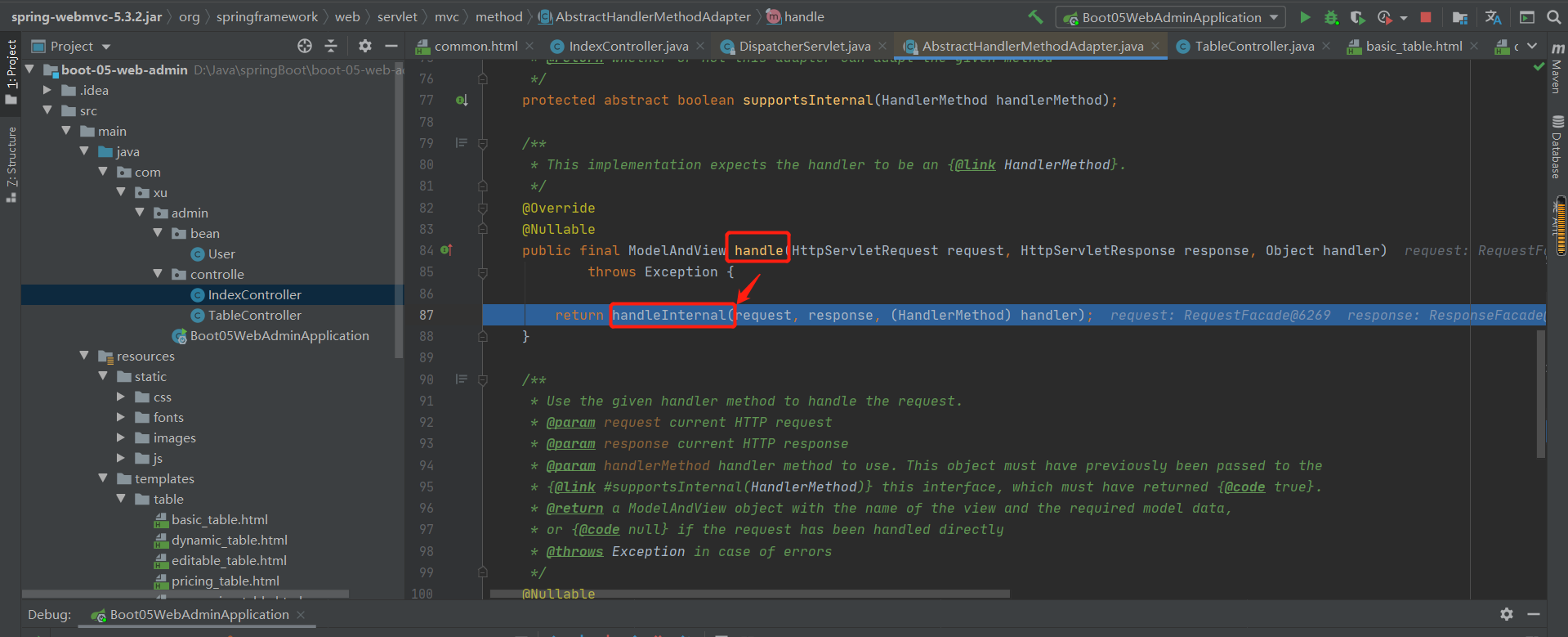Expand the css folder
The image size is (1568, 637).
coord(121,397)
